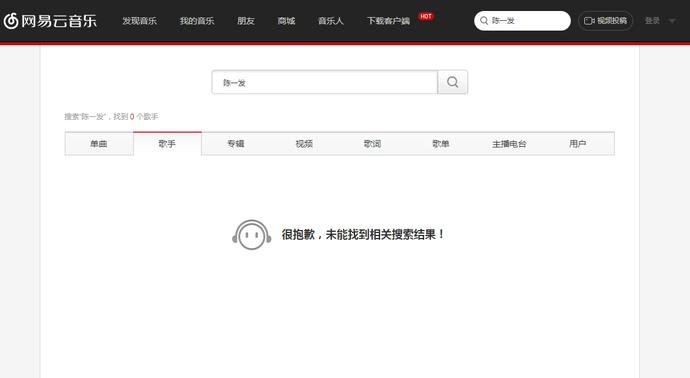
Task: Click the NetEase Cloud Music logo
Action: coord(50,21)
